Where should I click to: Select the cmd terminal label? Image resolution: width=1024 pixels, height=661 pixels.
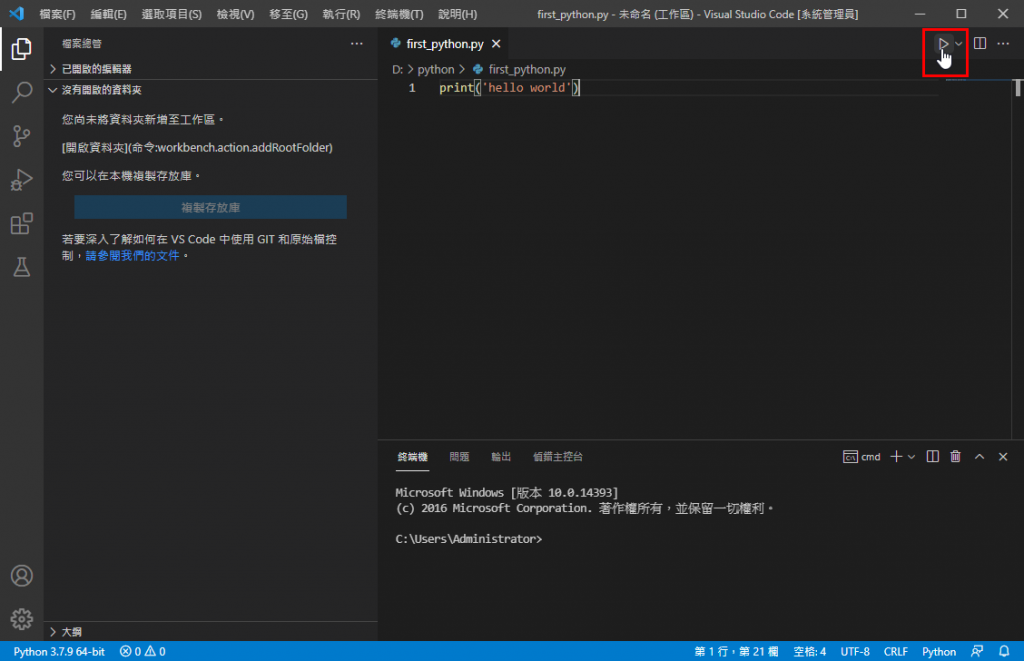click(861, 457)
